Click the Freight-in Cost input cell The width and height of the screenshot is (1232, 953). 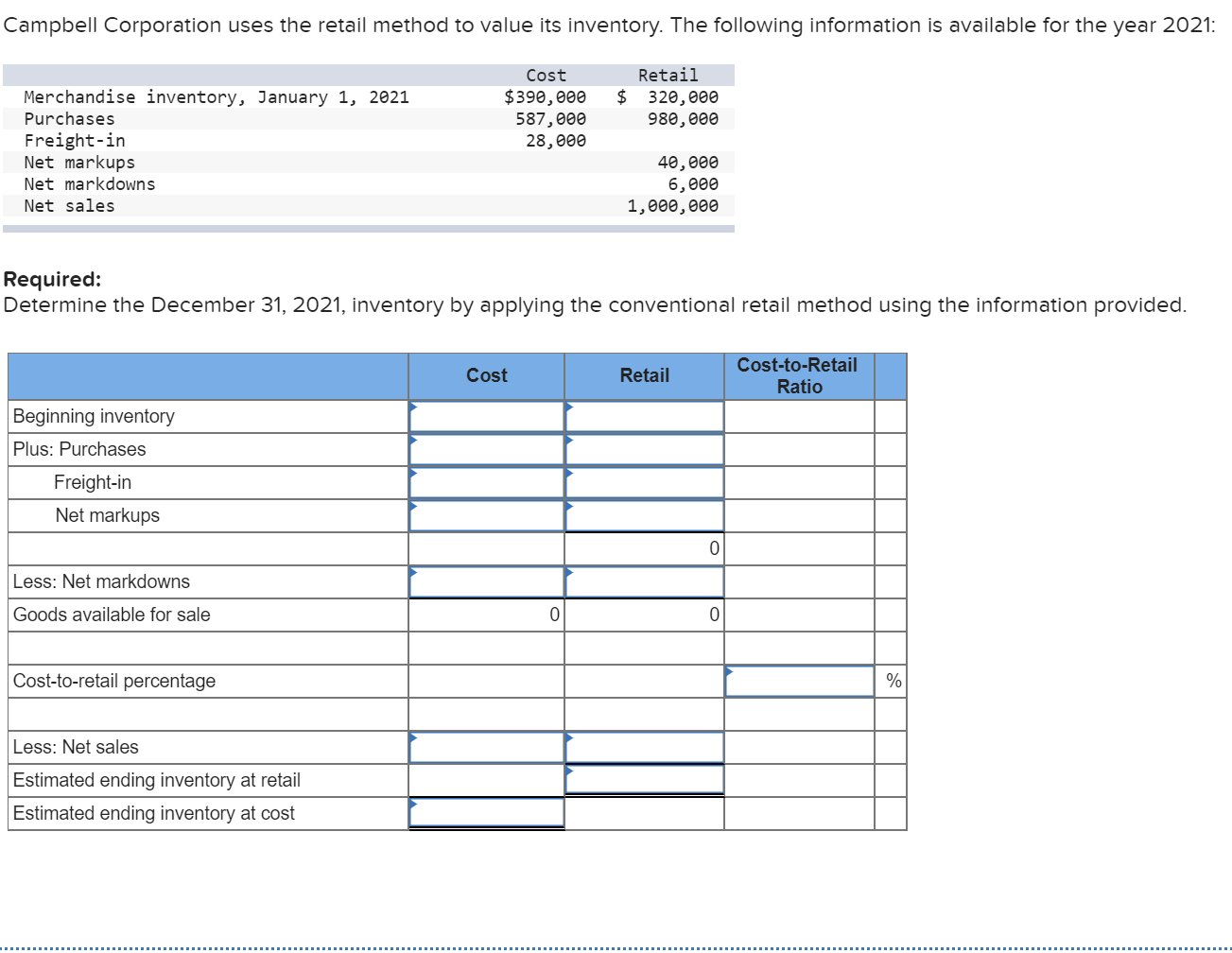487,482
